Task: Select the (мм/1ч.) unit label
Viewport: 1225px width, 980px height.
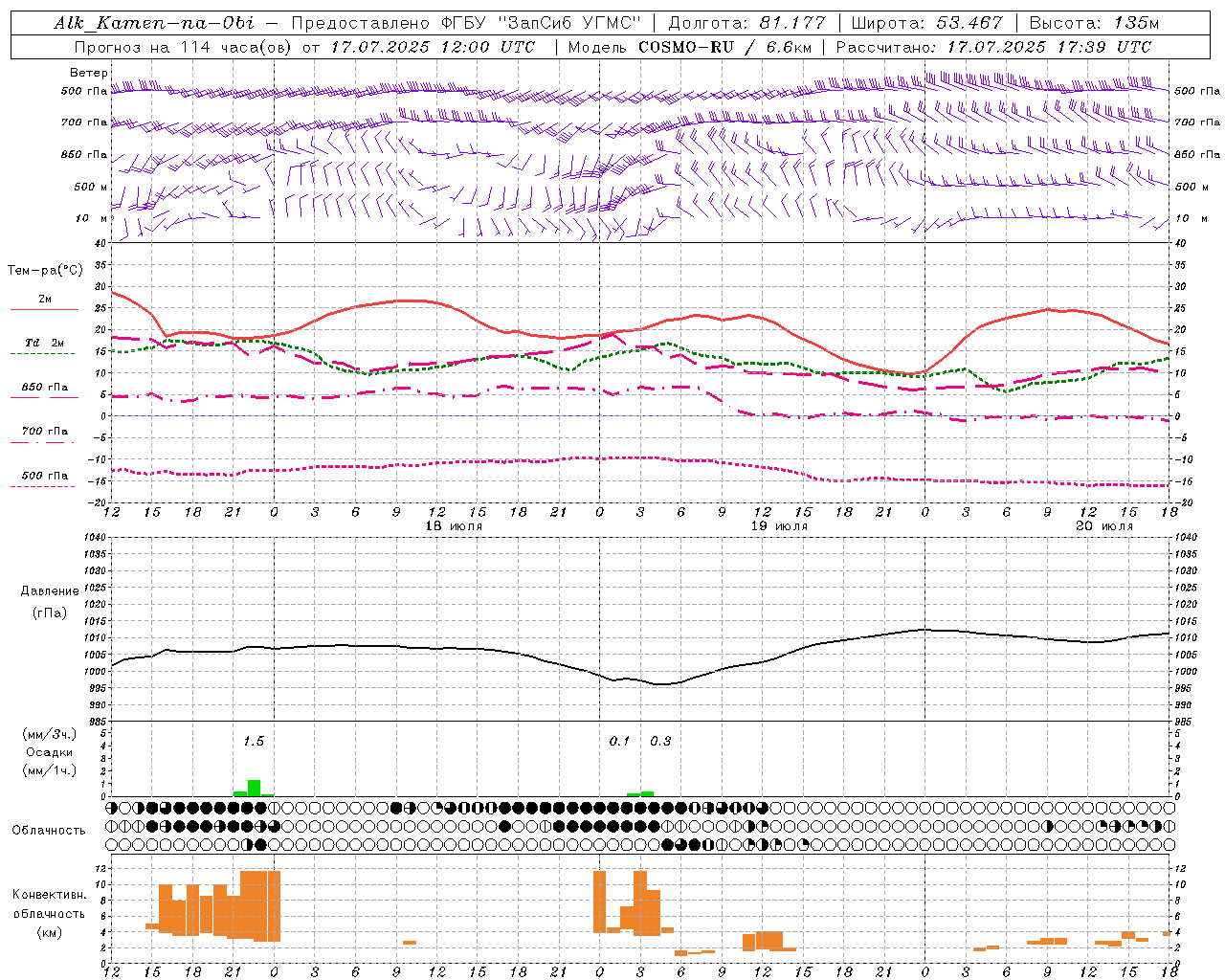Action: [x=49, y=770]
